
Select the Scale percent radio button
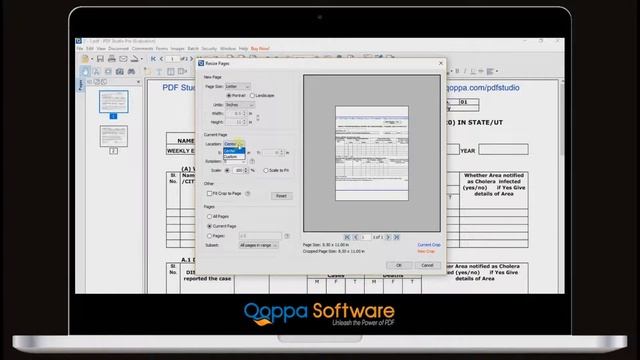227,170
